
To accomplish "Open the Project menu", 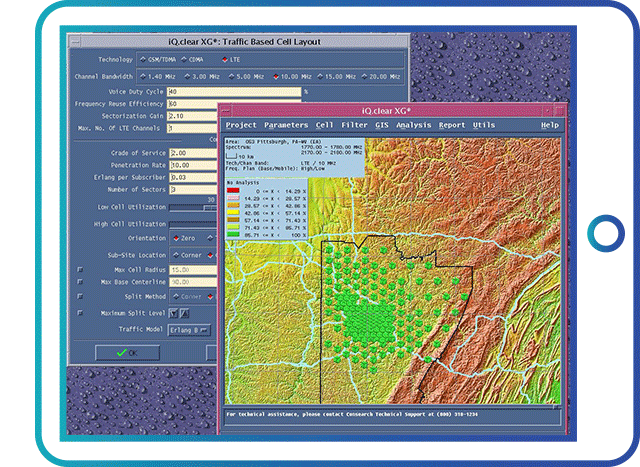I will [241, 125].
